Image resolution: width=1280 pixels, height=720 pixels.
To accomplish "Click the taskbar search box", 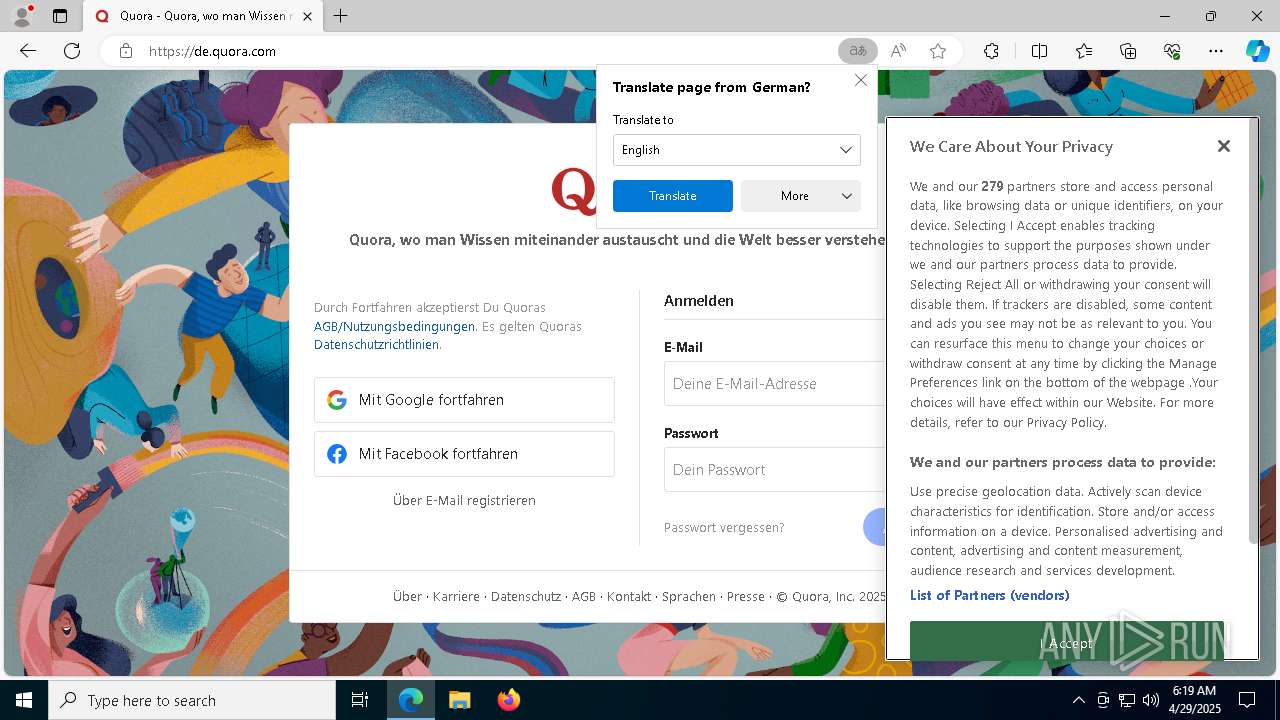I will point(192,700).
